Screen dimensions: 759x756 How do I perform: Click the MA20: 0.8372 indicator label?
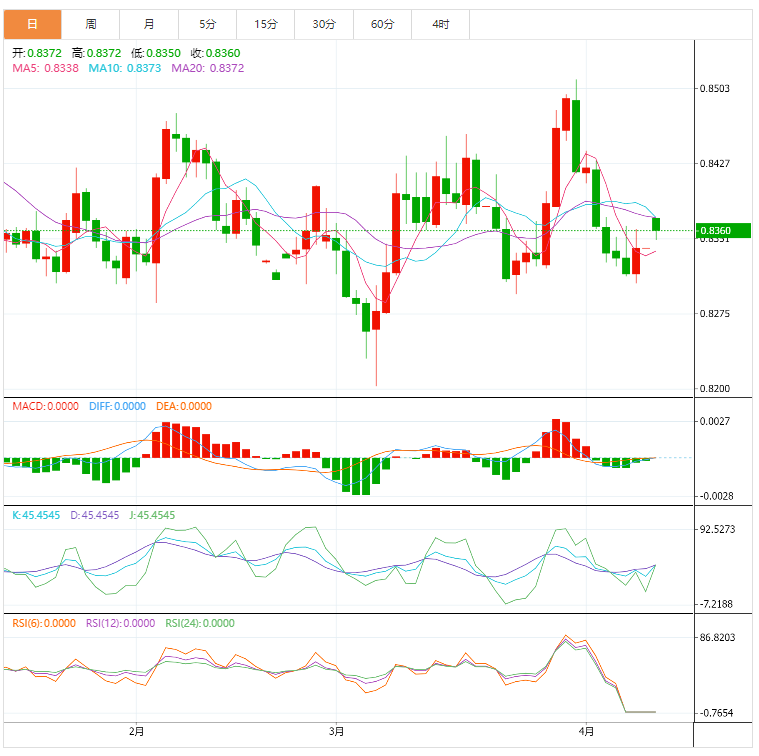(x=208, y=68)
